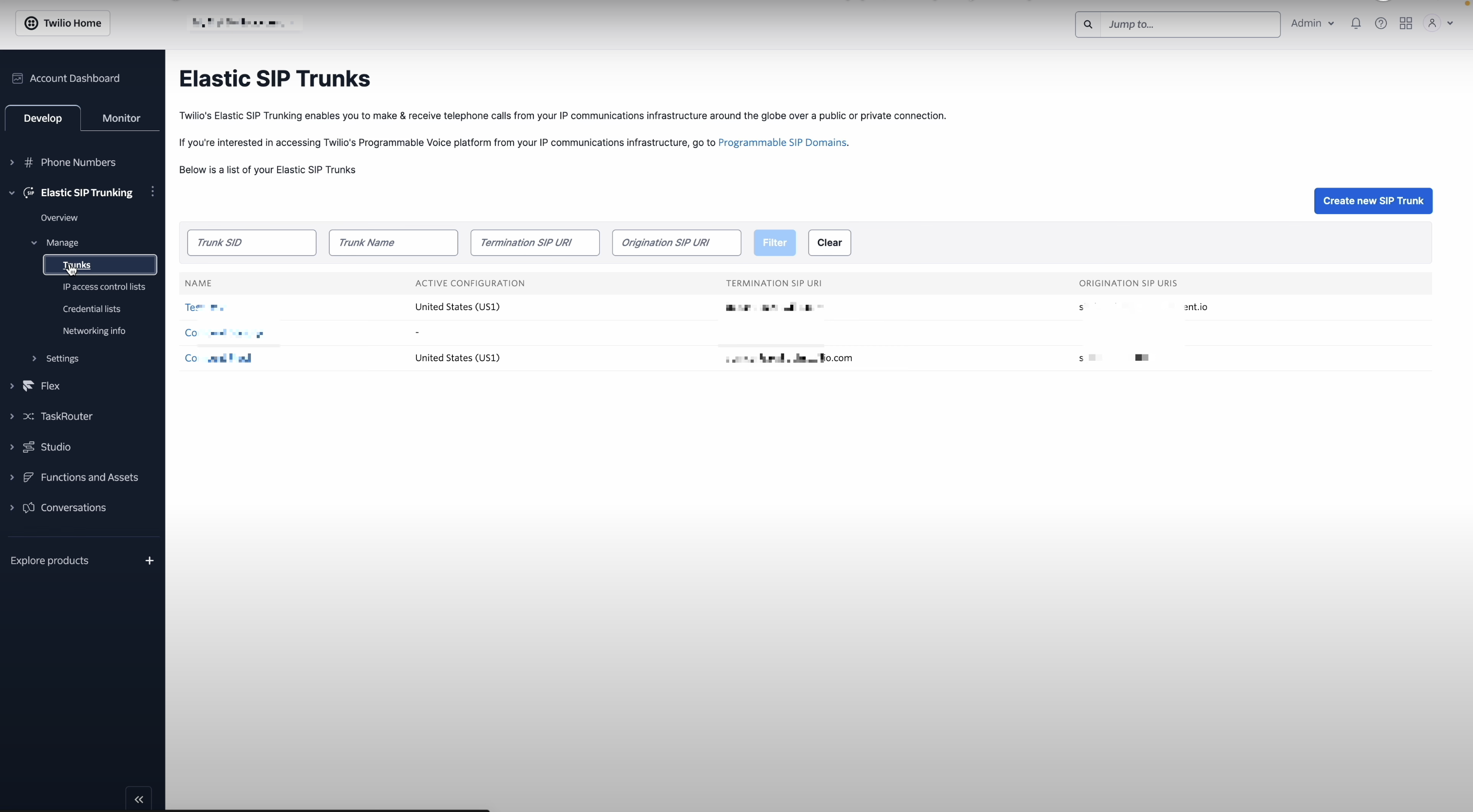Open the trunk link starting with Te
The height and width of the screenshot is (812, 1473).
[x=204, y=308]
